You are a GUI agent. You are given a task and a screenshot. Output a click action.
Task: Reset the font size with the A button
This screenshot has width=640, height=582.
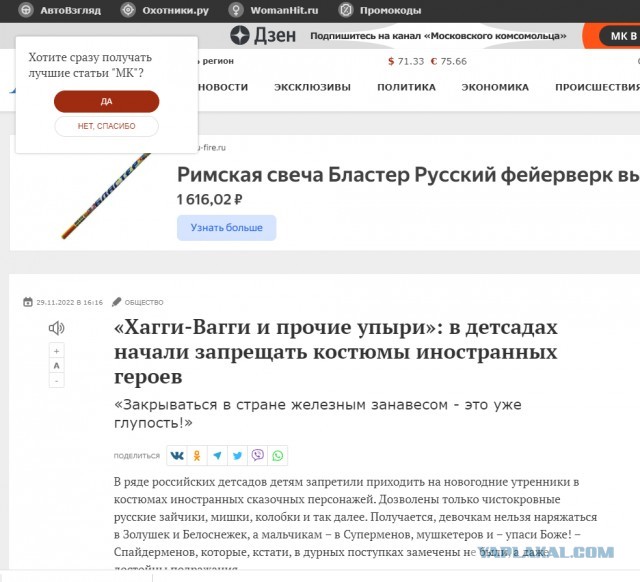57,366
